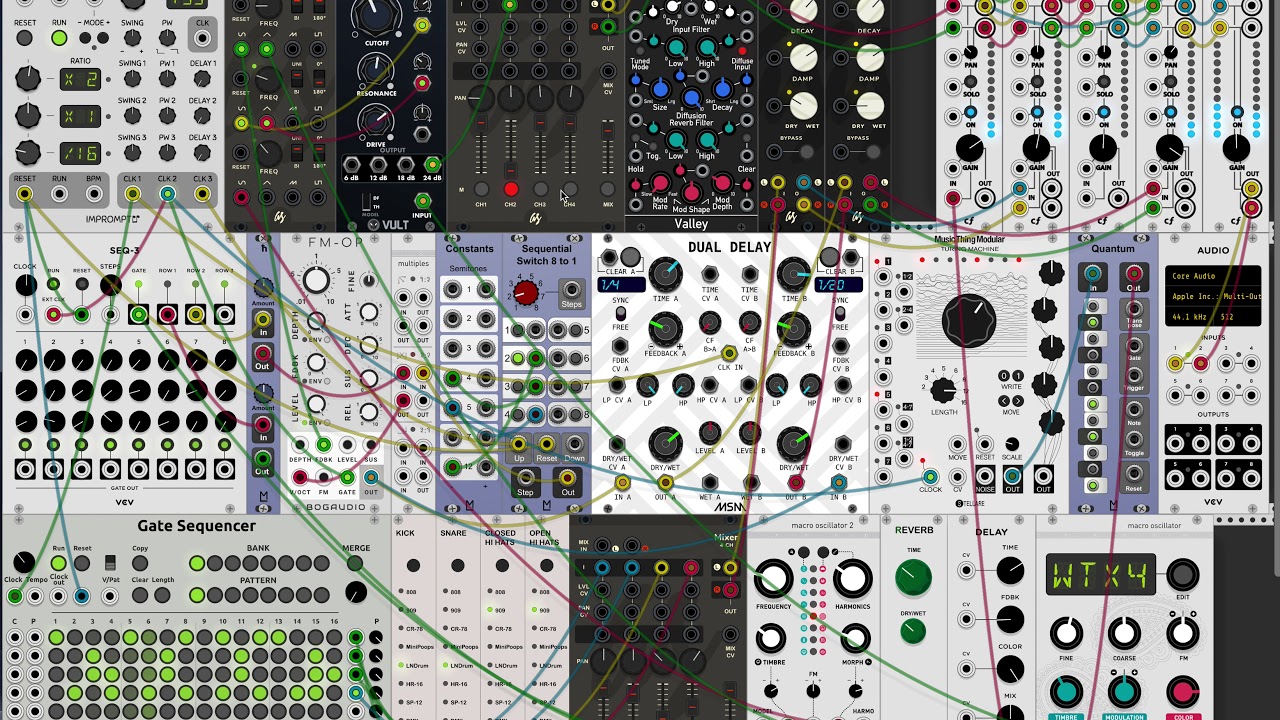Click the RESET button on the SEQ-3 sequencer

coord(82,285)
